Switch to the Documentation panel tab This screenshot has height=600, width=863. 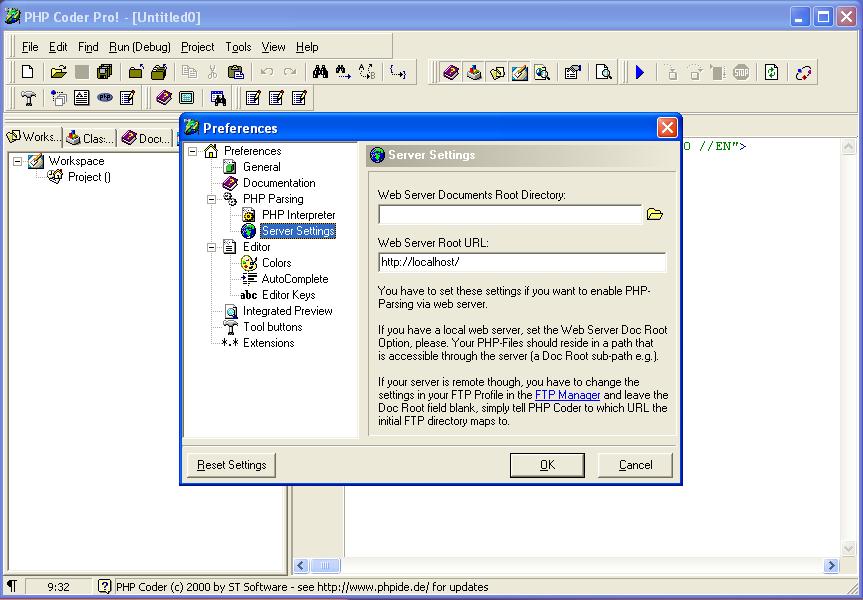(146, 138)
